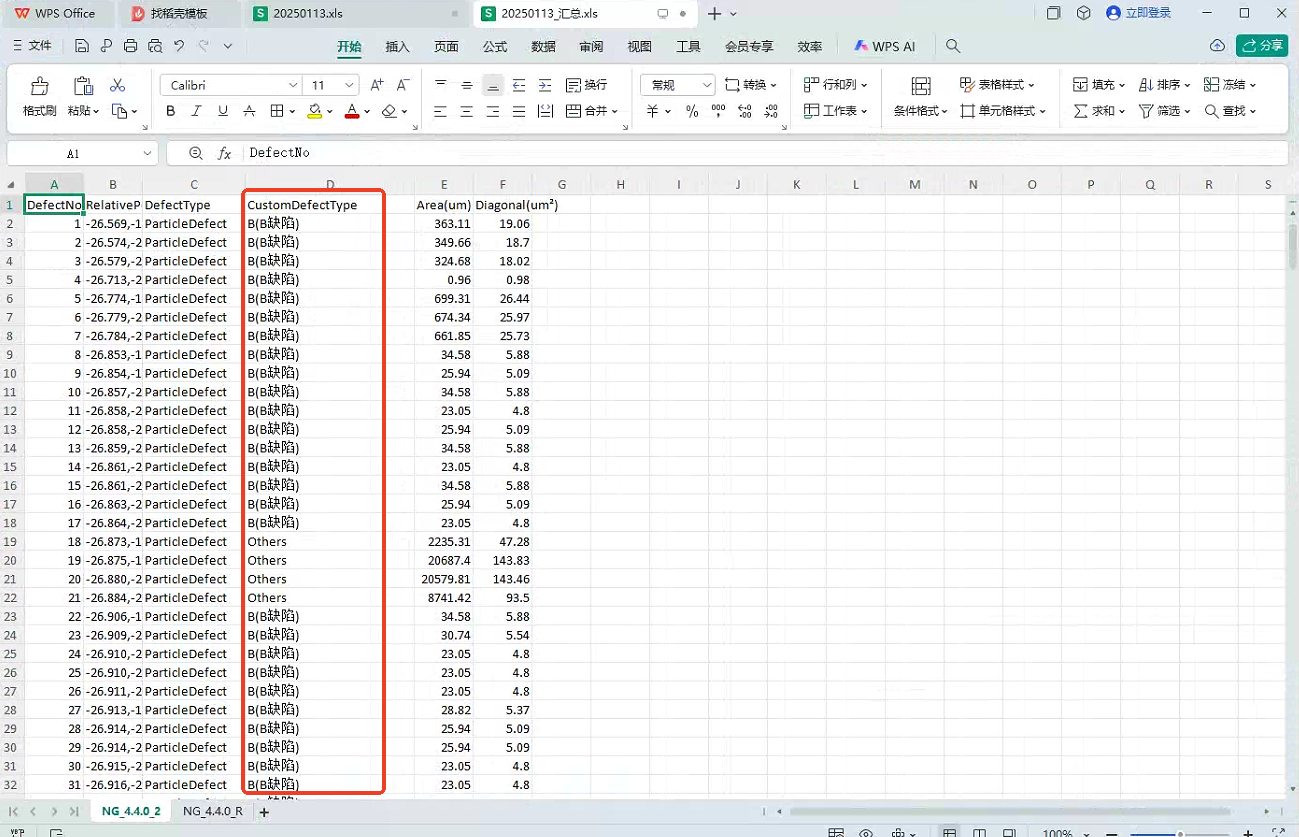Click the increase indent icon
Image resolution: width=1299 pixels, height=837 pixels.
(545, 85)
